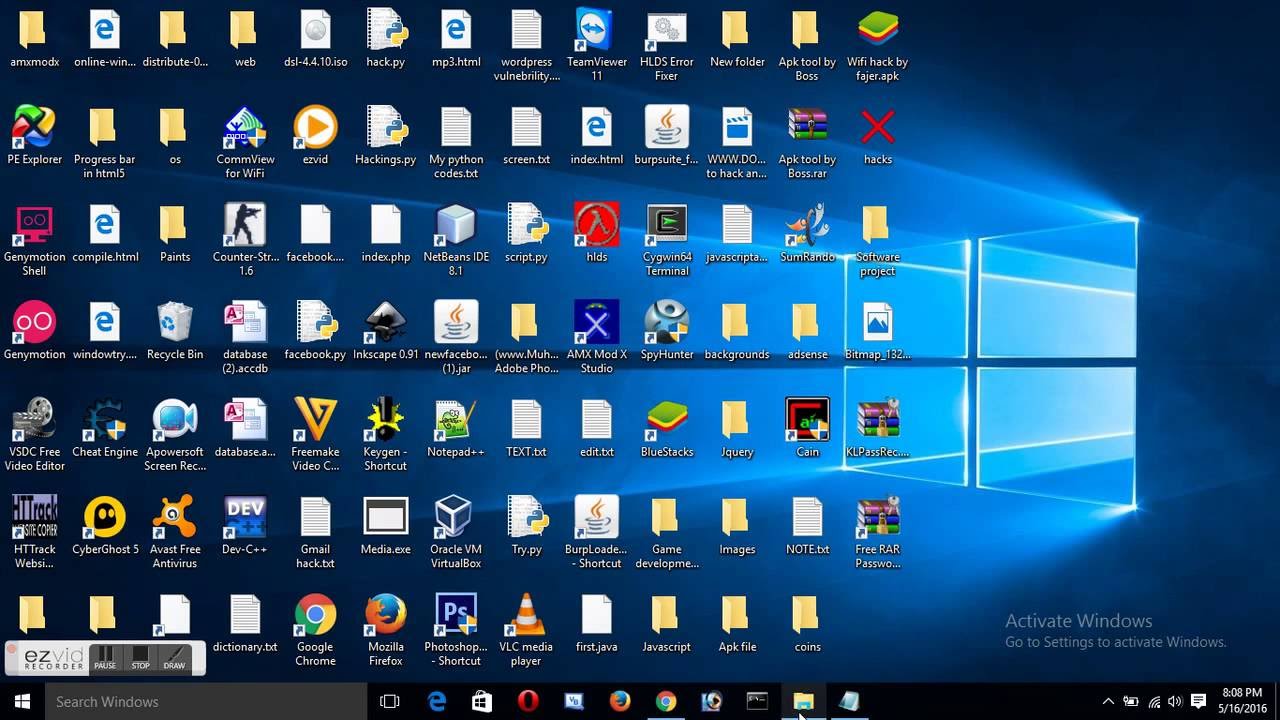Screen dimensions: 1280x720
Task: Switch to File Explorer on taskbar
Action: [x=803, y=701]
